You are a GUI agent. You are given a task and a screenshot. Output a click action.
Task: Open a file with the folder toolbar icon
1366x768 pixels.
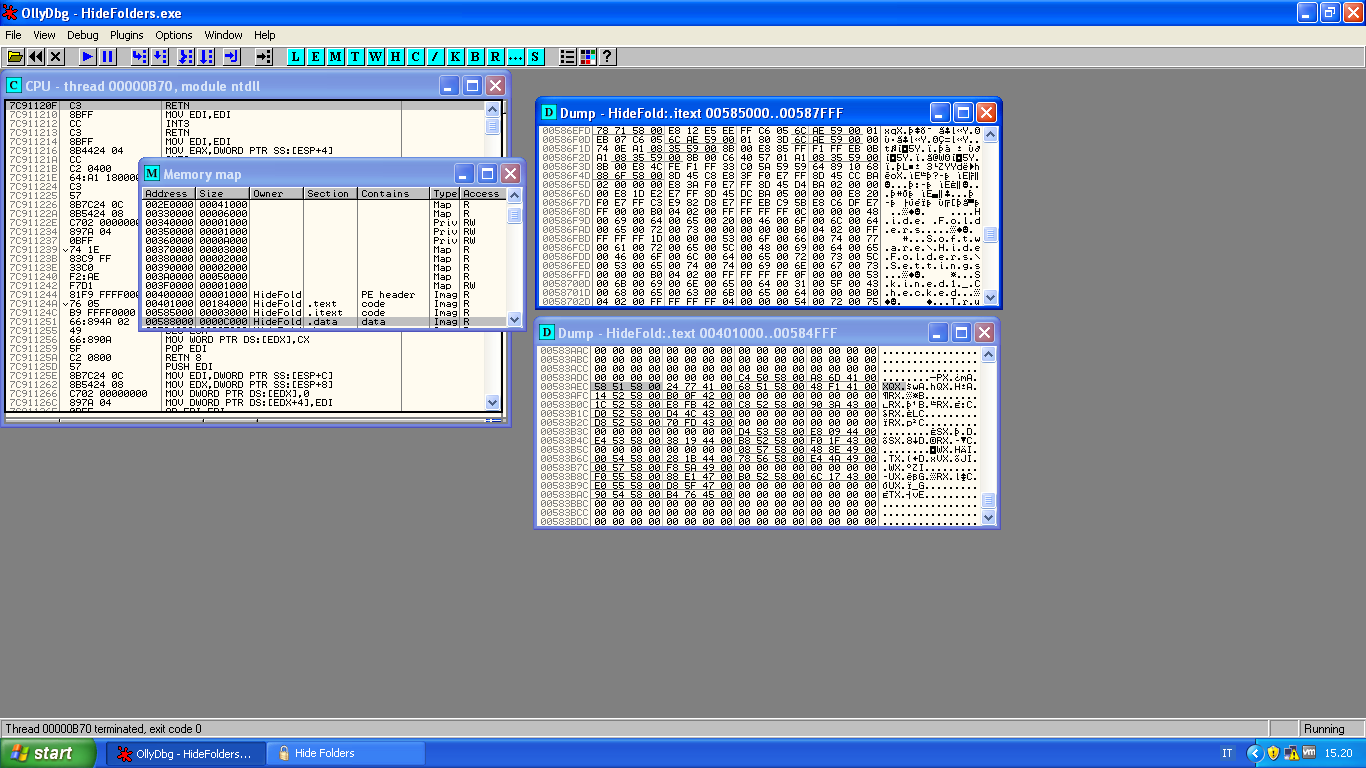tap(16, 57)
